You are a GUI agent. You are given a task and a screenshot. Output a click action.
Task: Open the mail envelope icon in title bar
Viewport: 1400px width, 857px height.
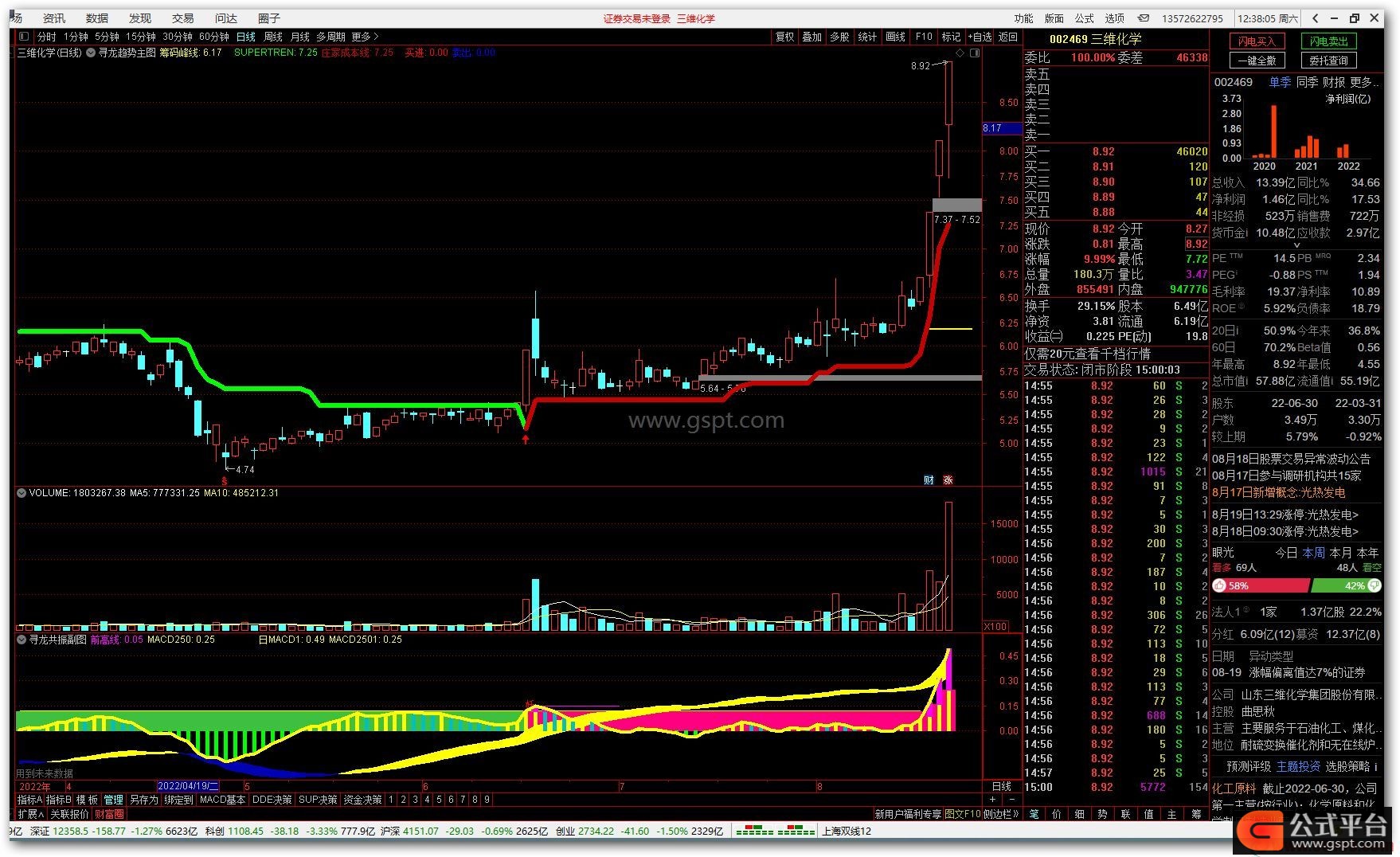point(1144,18)
